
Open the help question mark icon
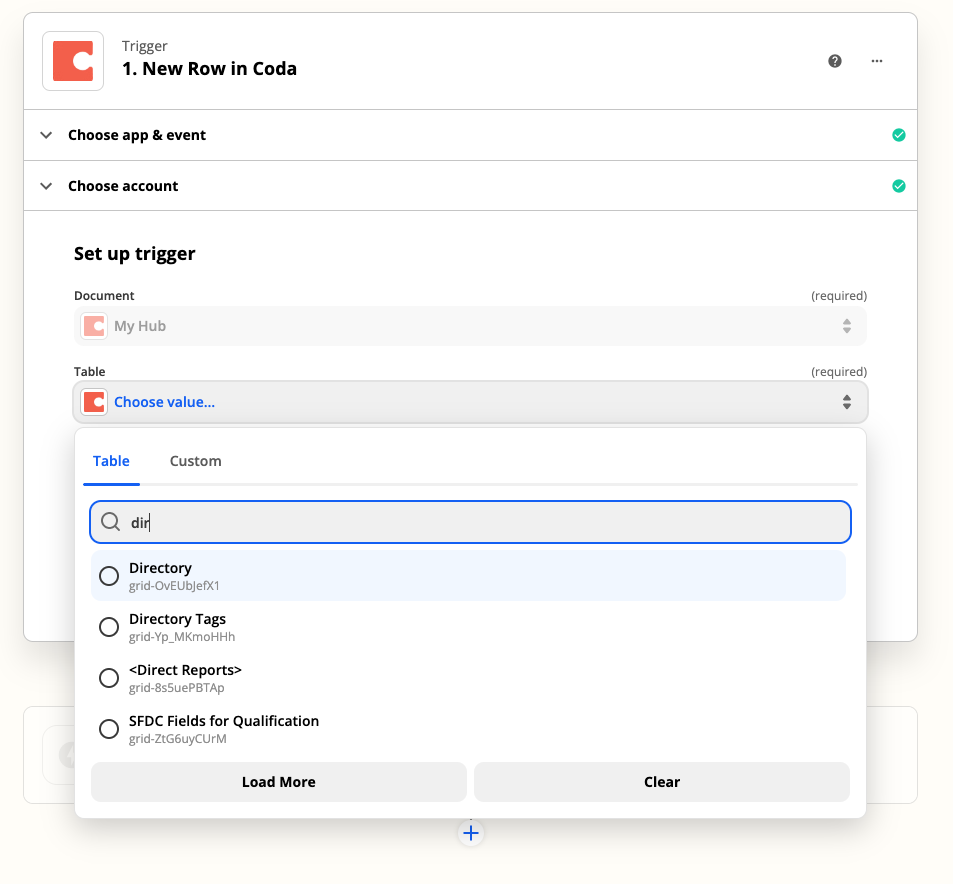coord(835,61)
